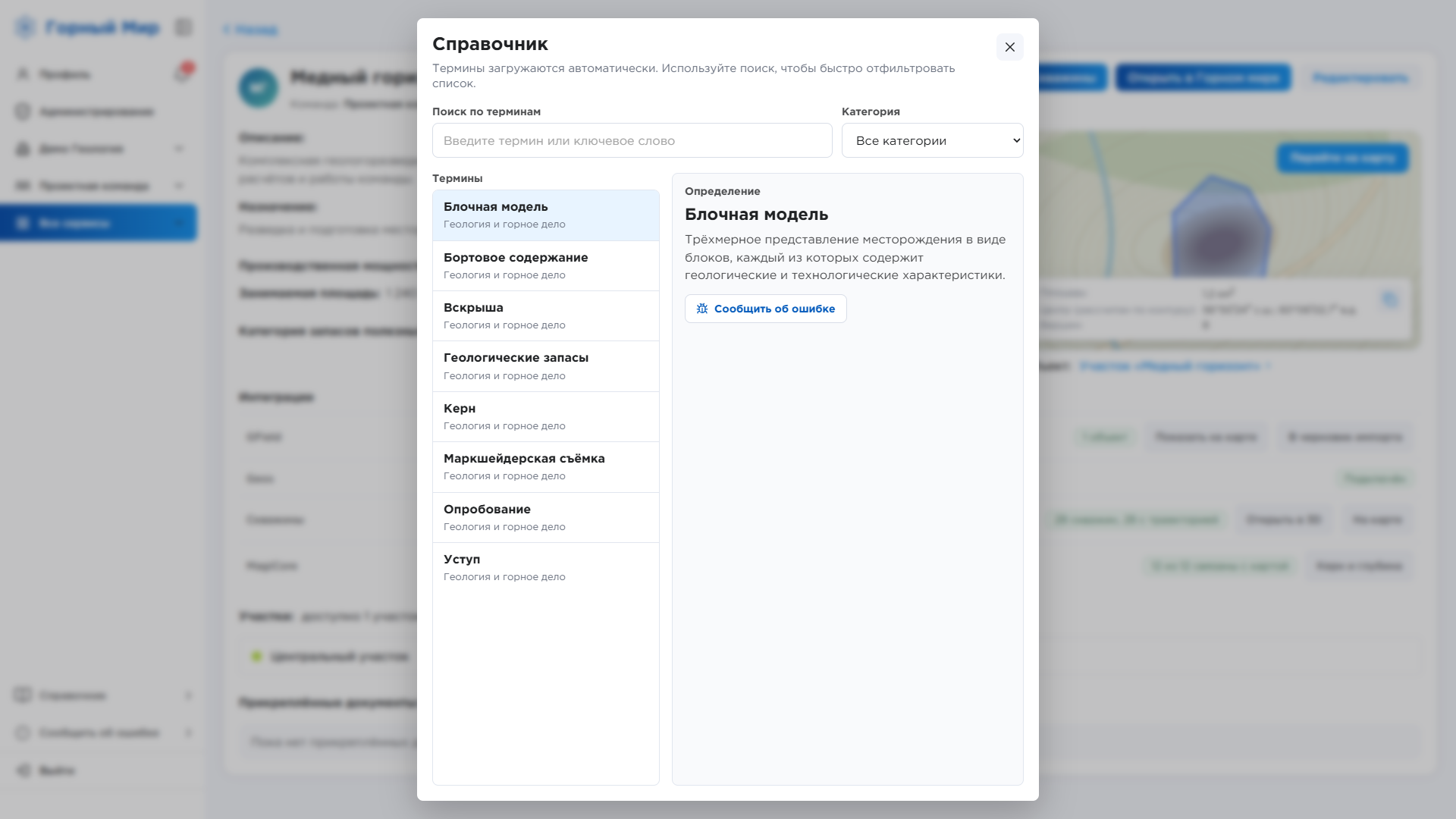Open the Опробование term
Screen dimensions: 1456x819
point(545,518)
